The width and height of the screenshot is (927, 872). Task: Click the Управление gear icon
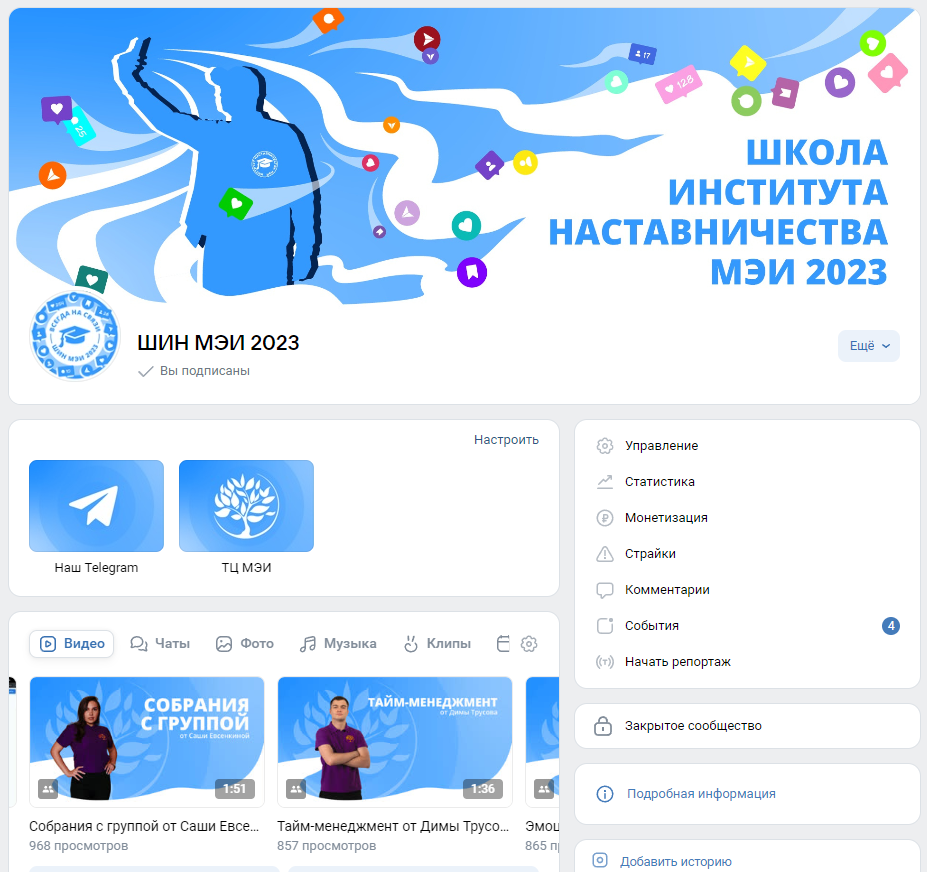click(604, 446)
